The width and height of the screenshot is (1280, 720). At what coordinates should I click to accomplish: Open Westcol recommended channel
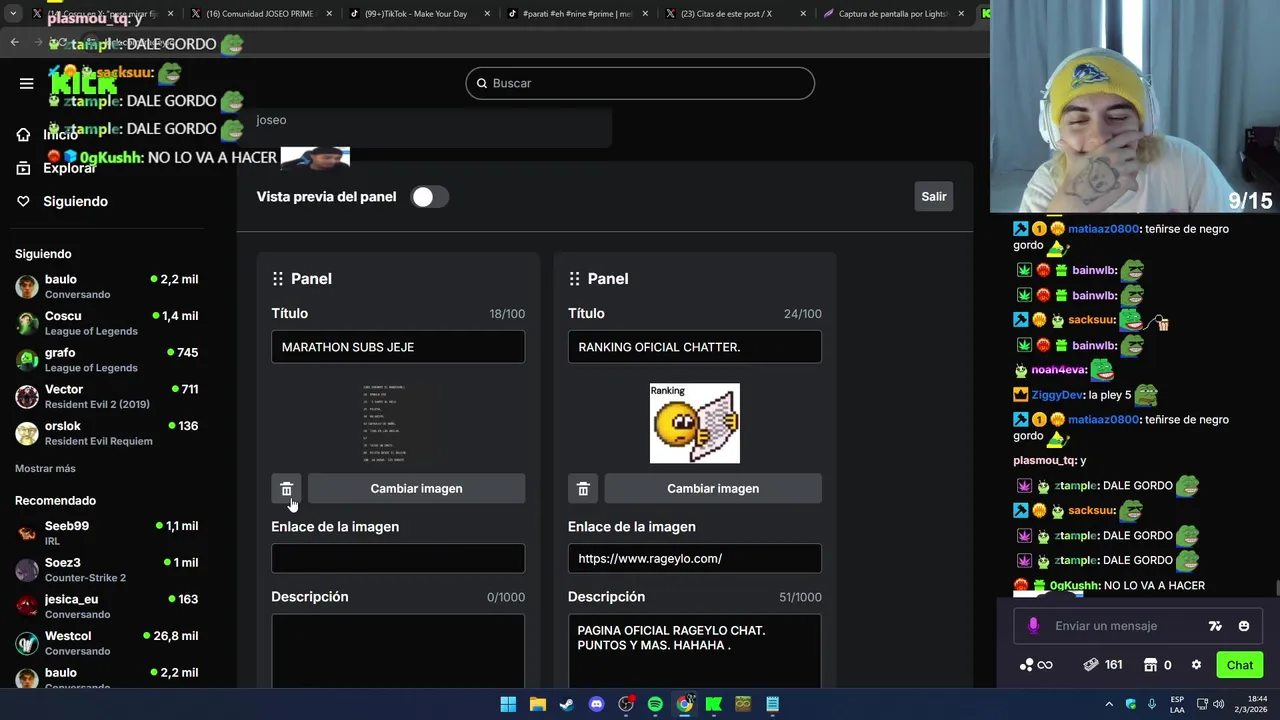click(106, 643)
